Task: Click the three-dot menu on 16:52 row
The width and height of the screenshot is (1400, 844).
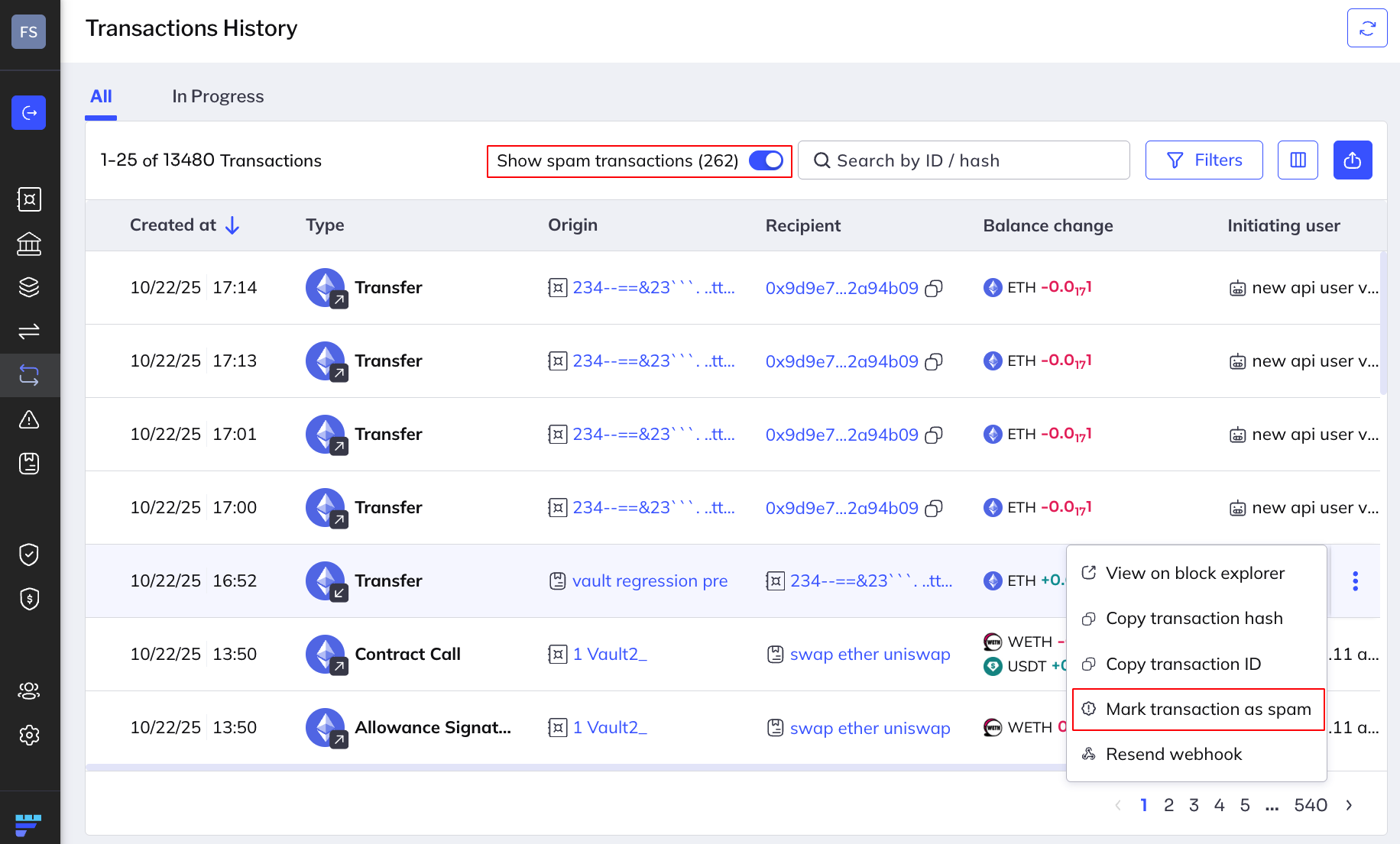Action: point(1355,581)
